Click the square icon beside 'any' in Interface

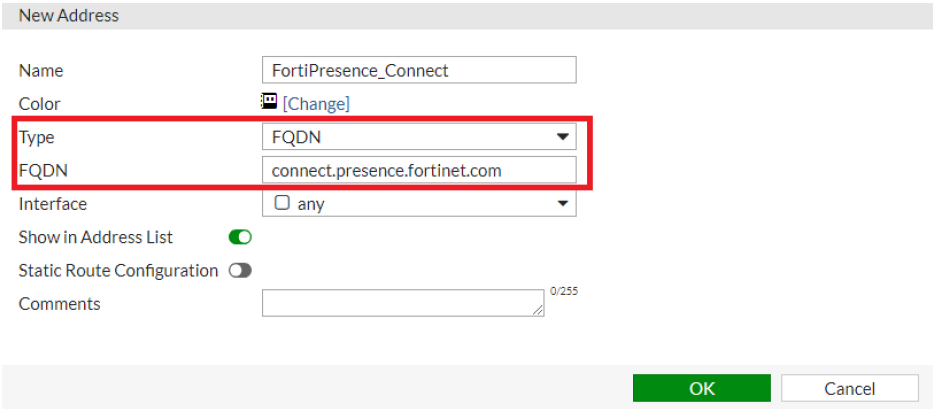(x=282, y=203)
